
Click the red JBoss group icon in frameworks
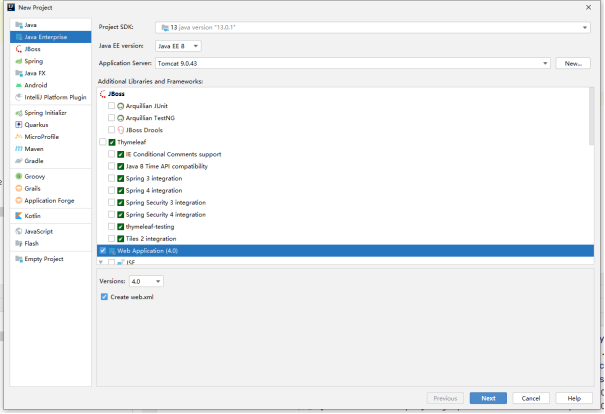coord(103,94)
